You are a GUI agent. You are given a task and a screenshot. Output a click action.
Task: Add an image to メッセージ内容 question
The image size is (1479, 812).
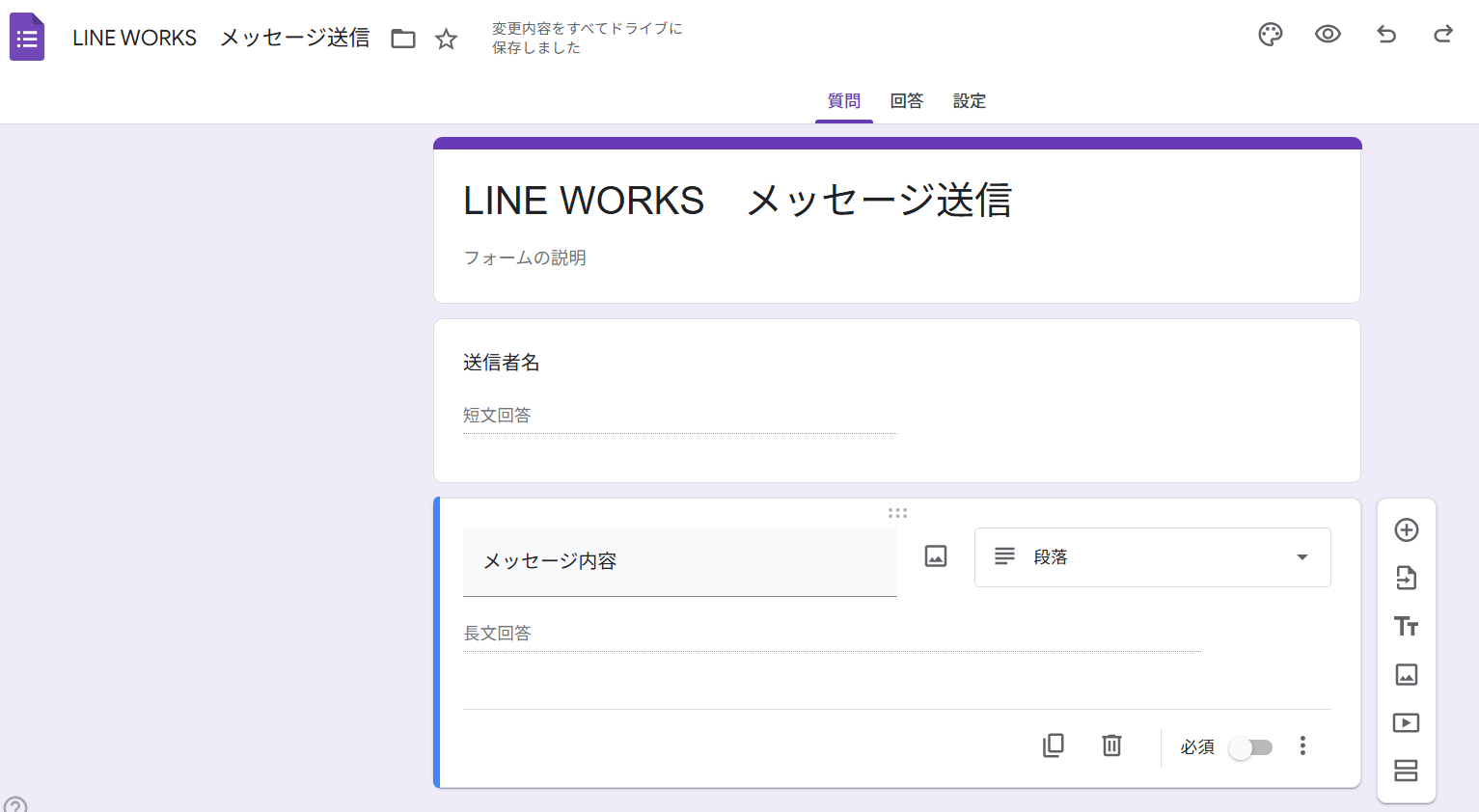(x=936, y=556)
